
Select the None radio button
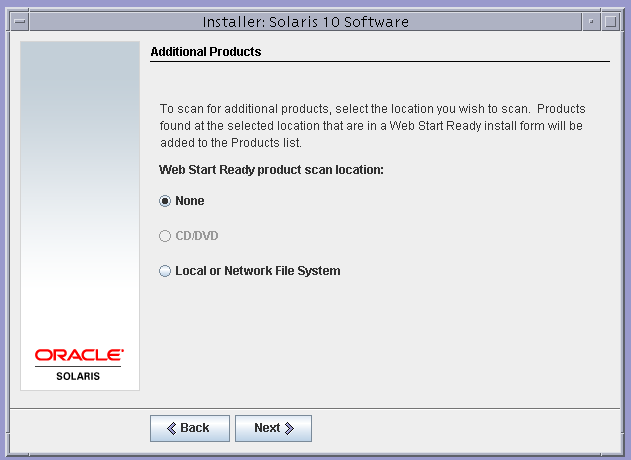point(165,201)
